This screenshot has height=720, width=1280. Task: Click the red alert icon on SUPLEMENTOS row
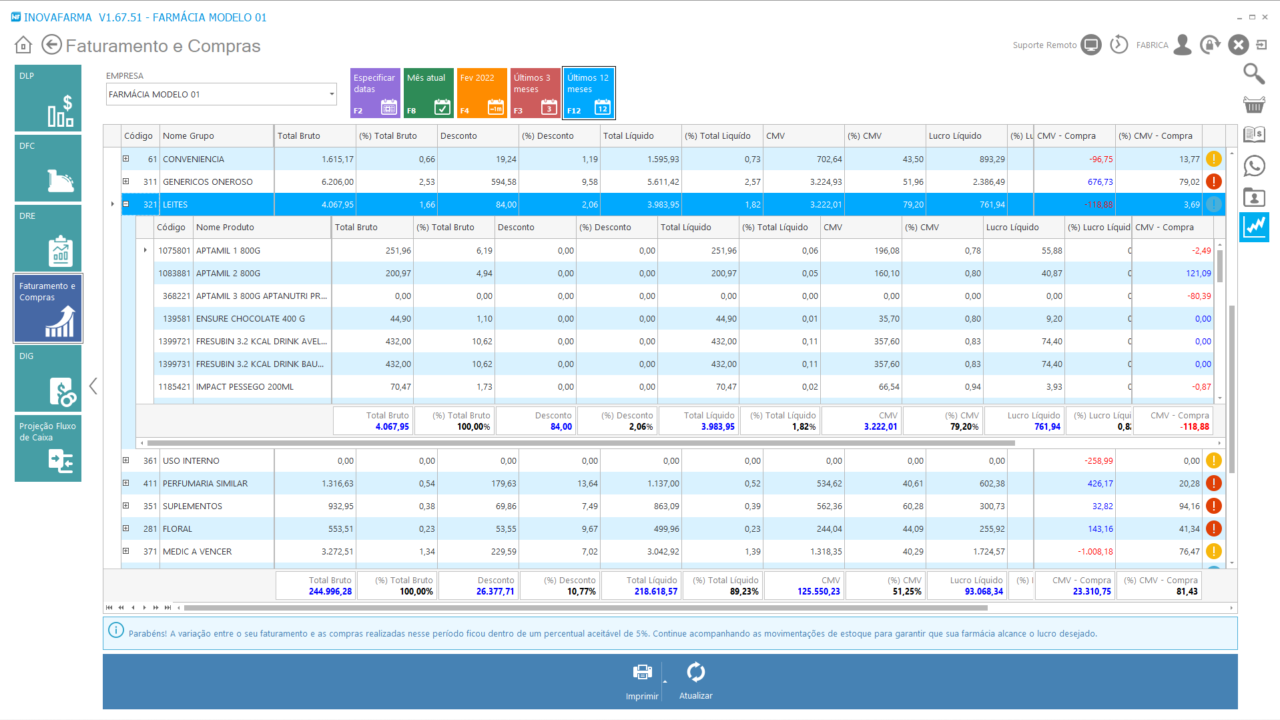click(1214, 506)
